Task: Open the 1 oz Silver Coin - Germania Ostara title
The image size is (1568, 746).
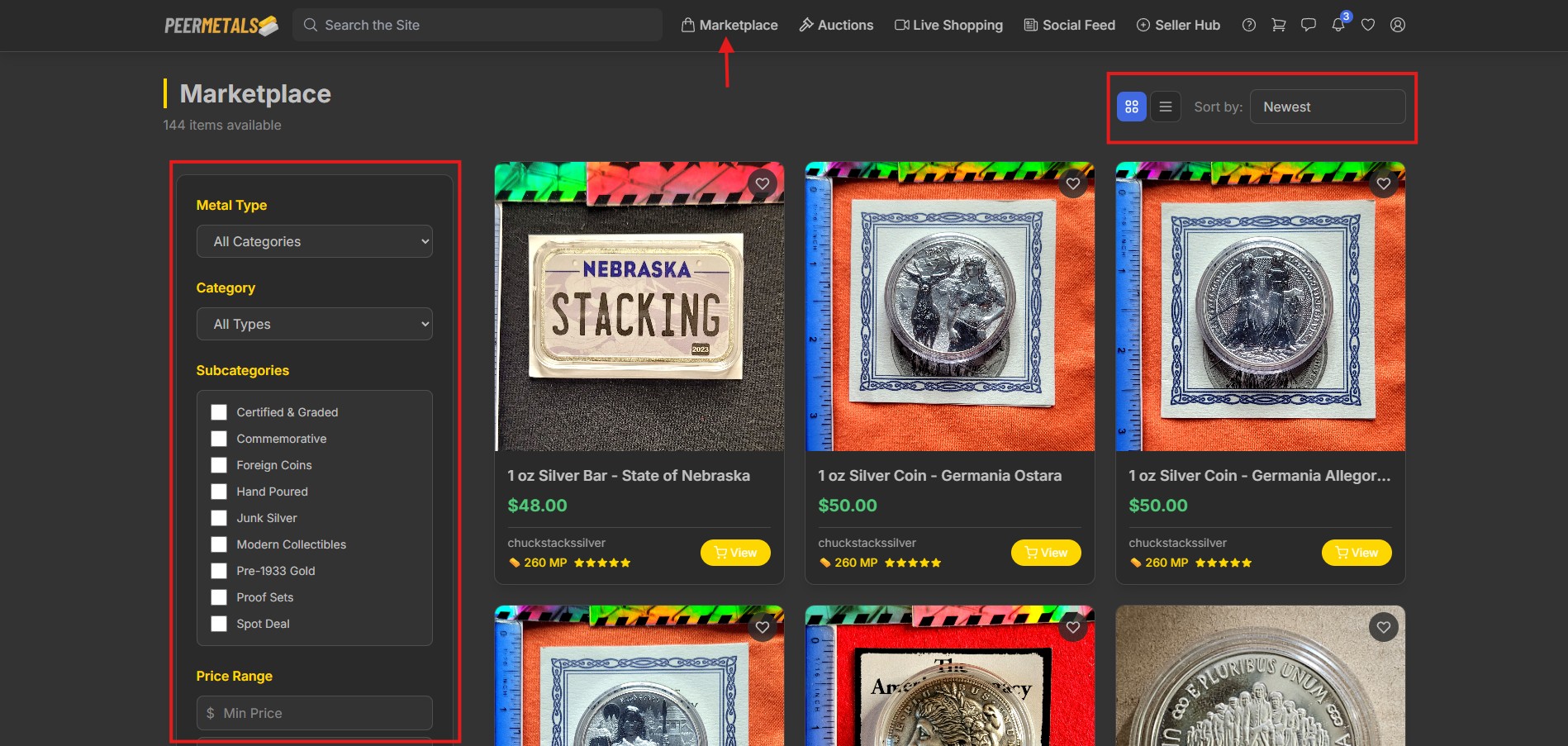Action: [x=940, y=476]
